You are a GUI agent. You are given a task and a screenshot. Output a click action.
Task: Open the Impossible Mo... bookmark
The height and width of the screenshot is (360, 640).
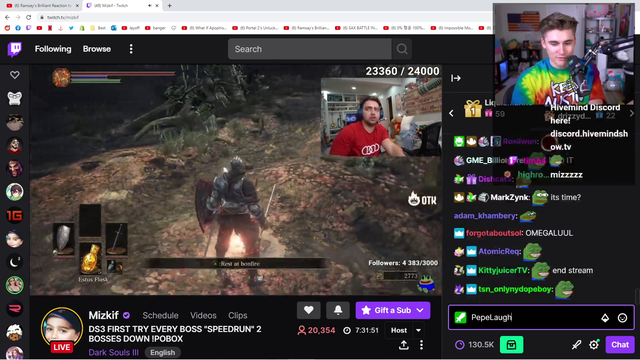coord(453,28)
